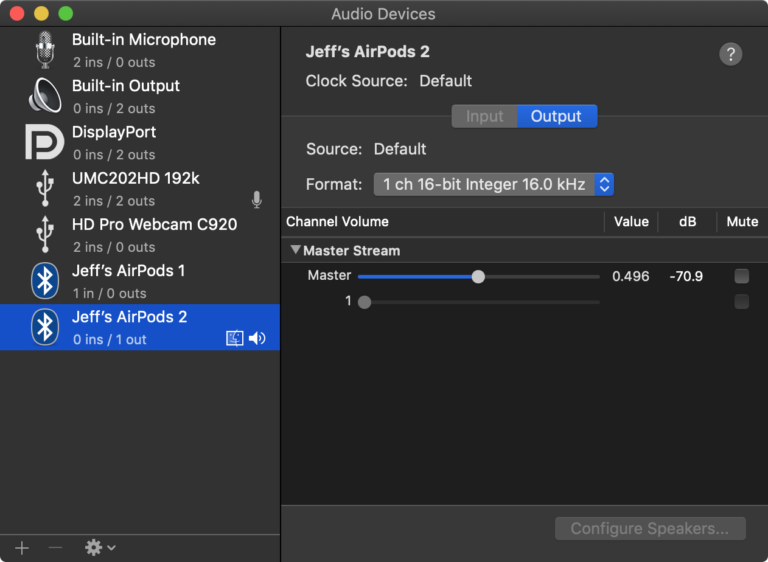768x562 pixels.
Task: Click the Bluetooth icon for Jeff's AirPods 2
Action: click(45, 327)
